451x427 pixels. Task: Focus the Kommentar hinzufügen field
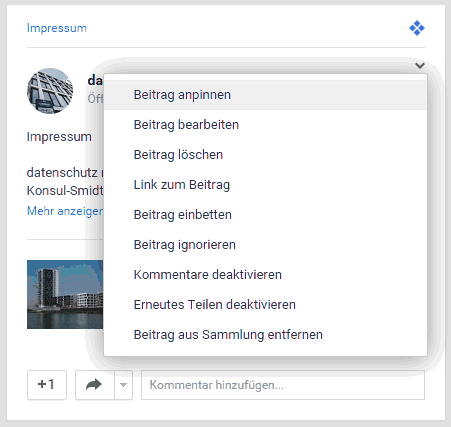(x=283, y=385)
